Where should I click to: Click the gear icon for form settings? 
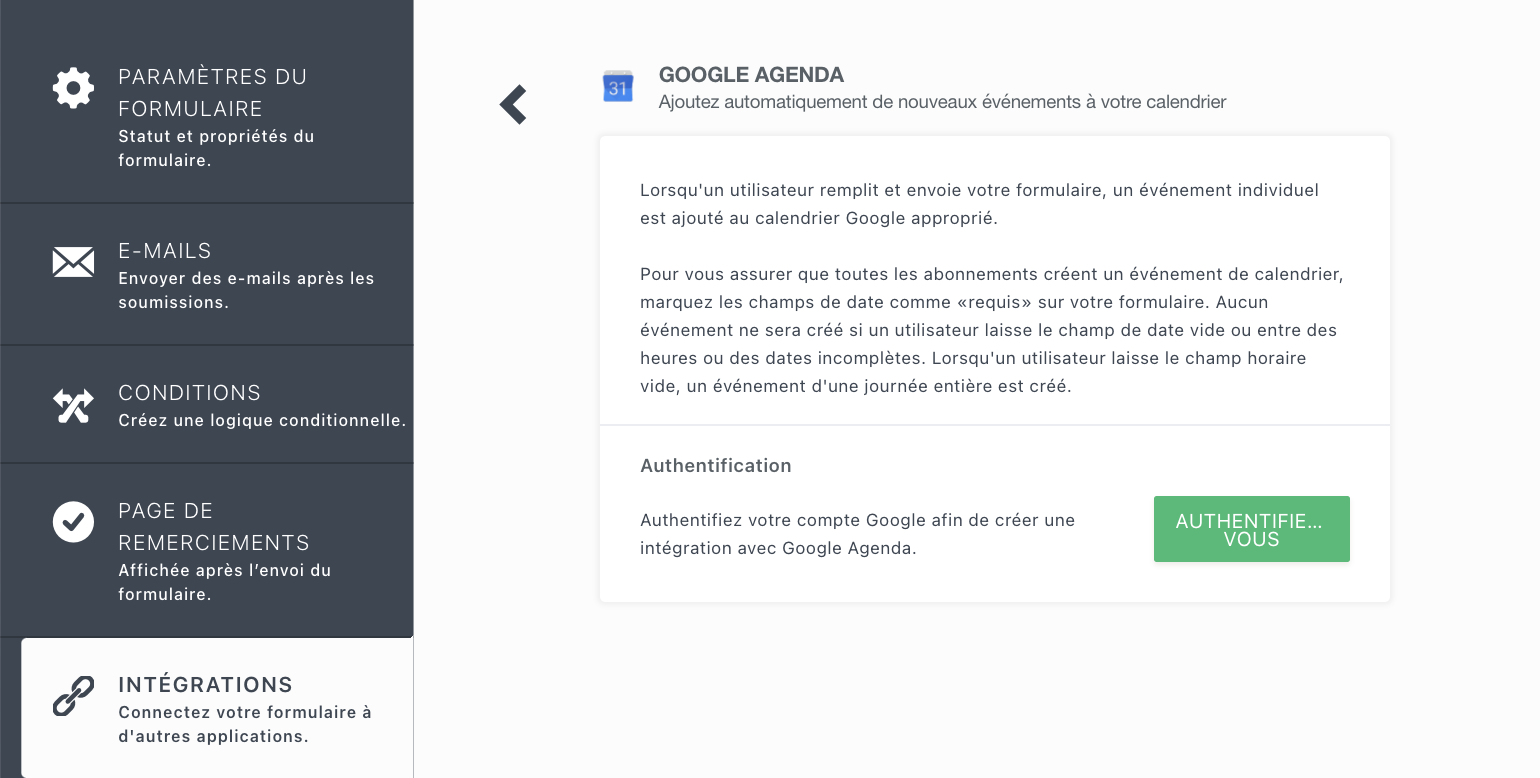tap(73, 88)
